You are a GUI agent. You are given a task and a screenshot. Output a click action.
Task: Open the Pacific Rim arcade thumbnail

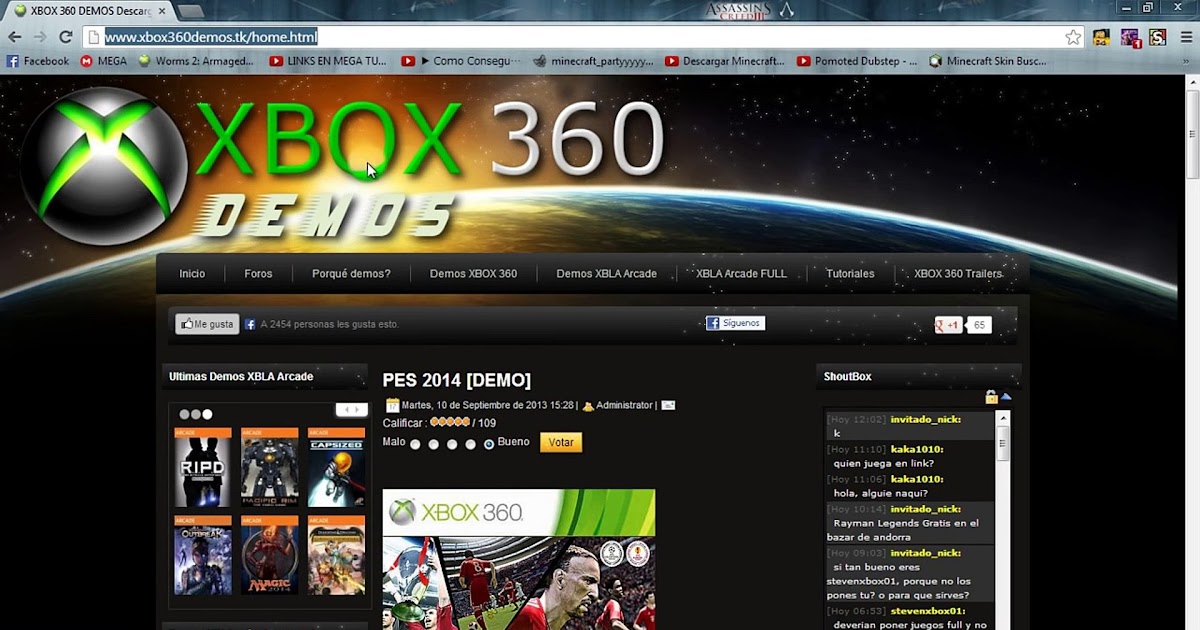(x=269, y=468)
